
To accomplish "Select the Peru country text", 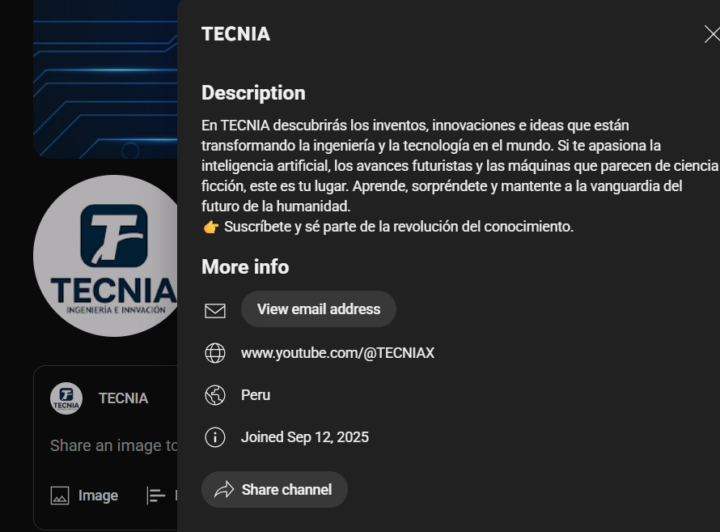I will (256, 395).
